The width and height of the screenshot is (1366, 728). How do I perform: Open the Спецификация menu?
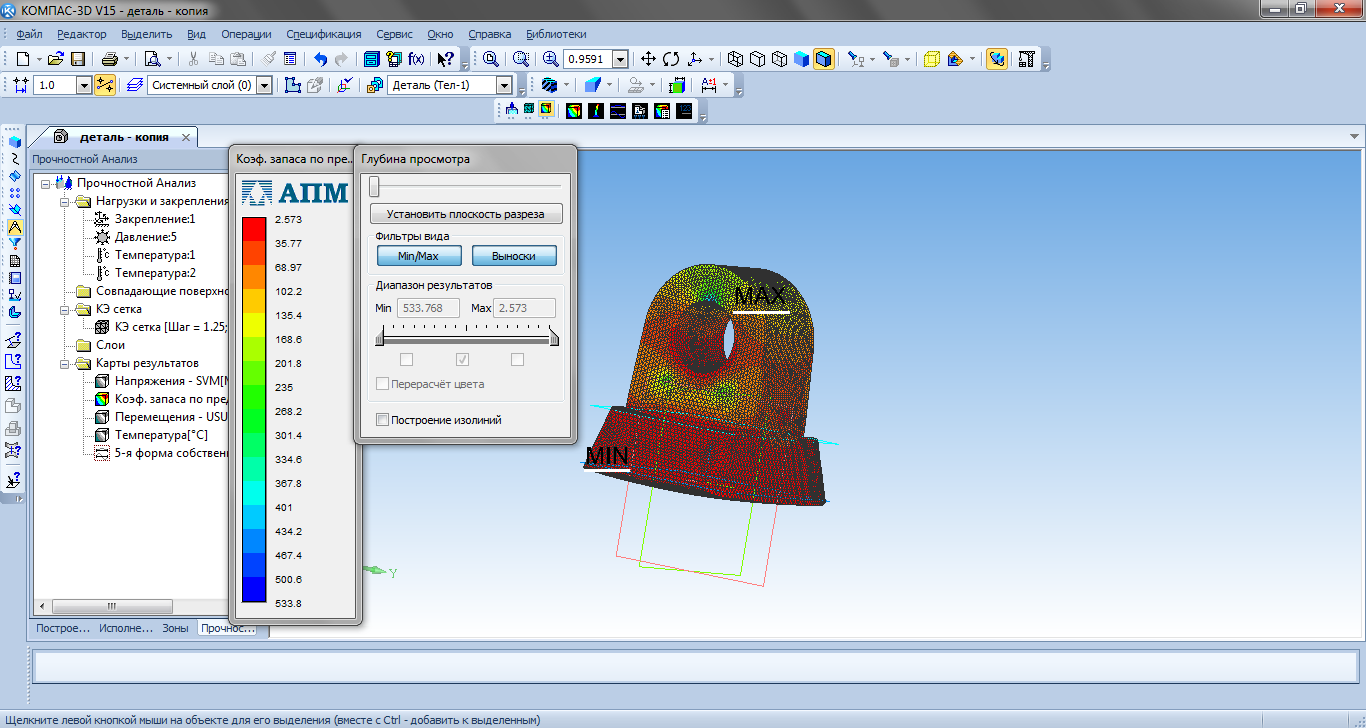[324, 34]
